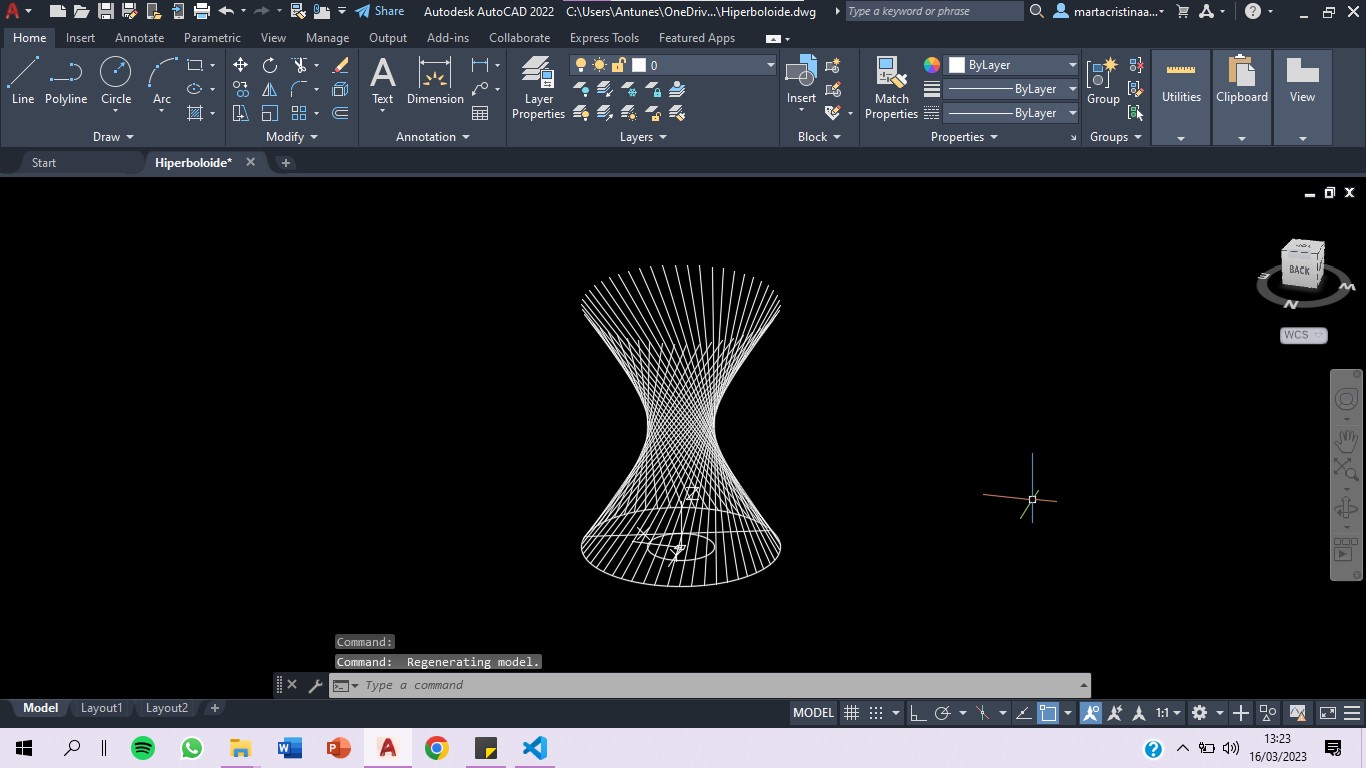
Task: Expand the Draw panel
Action: click(x=113, y=137)
